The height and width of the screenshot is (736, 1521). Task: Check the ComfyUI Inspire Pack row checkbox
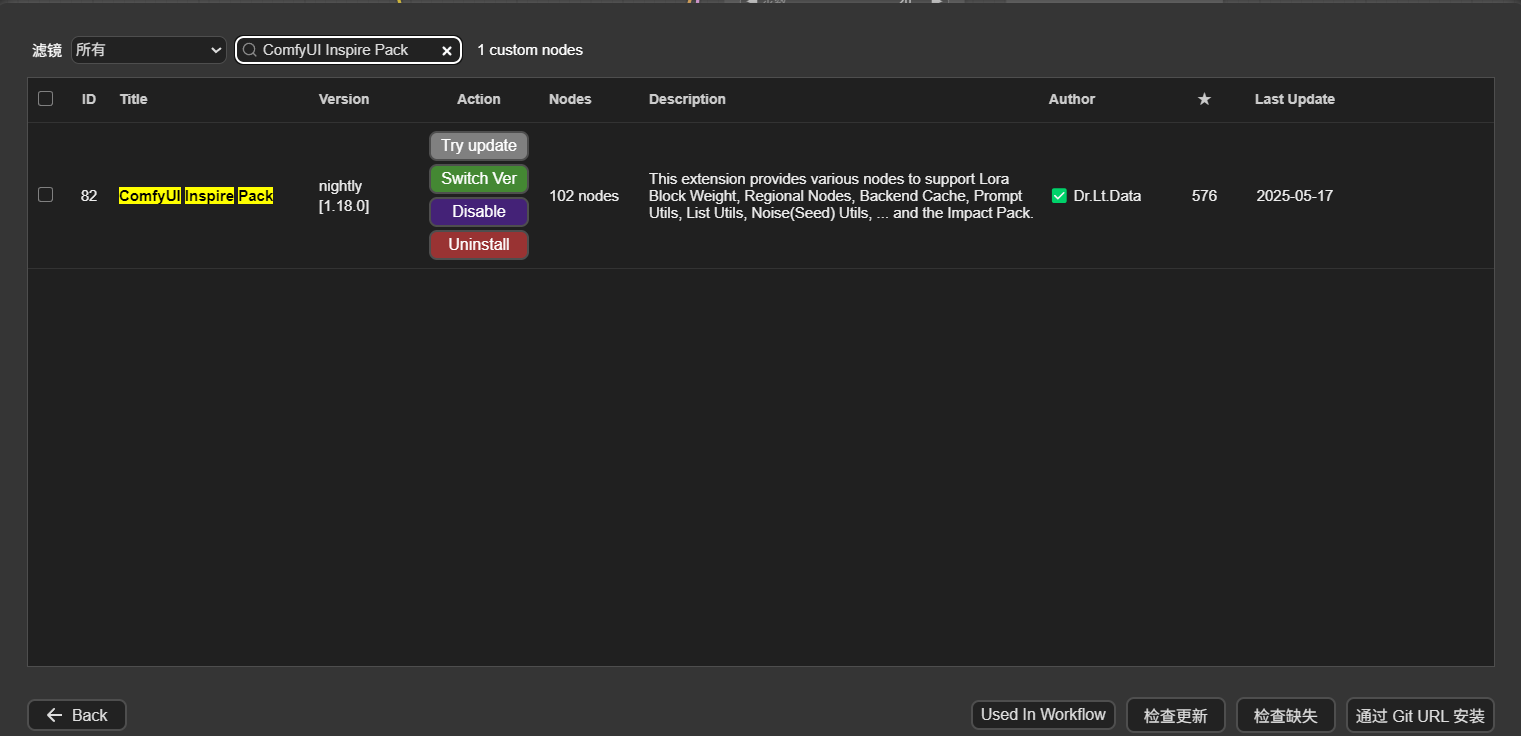pyautogui.click(x=45, y=195)
